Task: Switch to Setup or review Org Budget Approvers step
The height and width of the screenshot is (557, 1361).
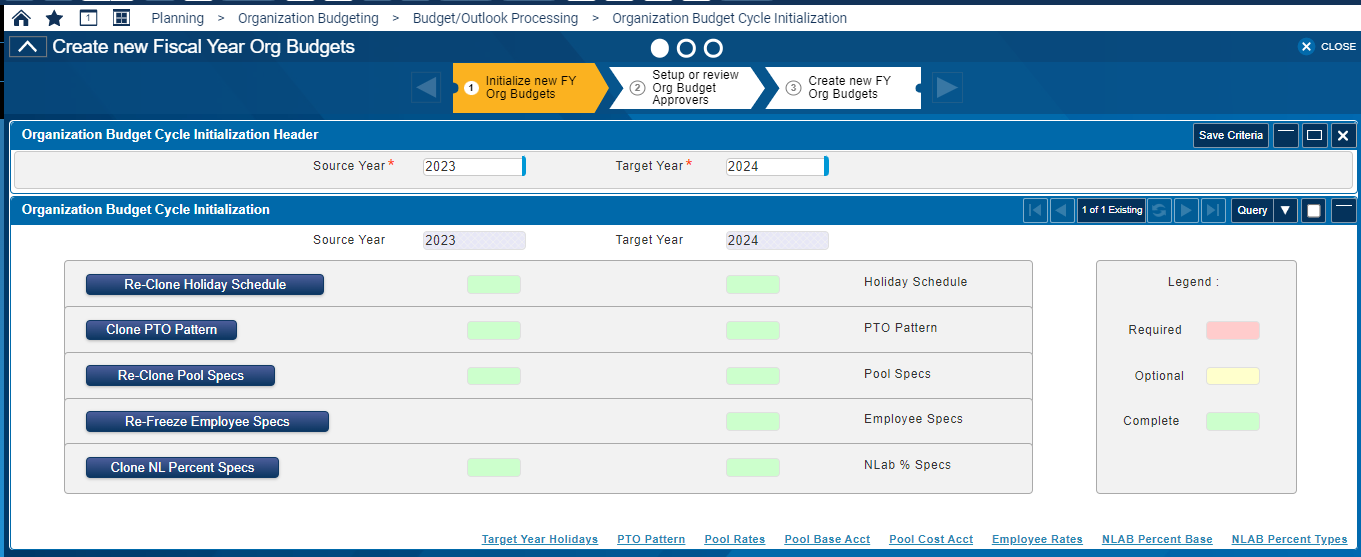Action: 688,88
